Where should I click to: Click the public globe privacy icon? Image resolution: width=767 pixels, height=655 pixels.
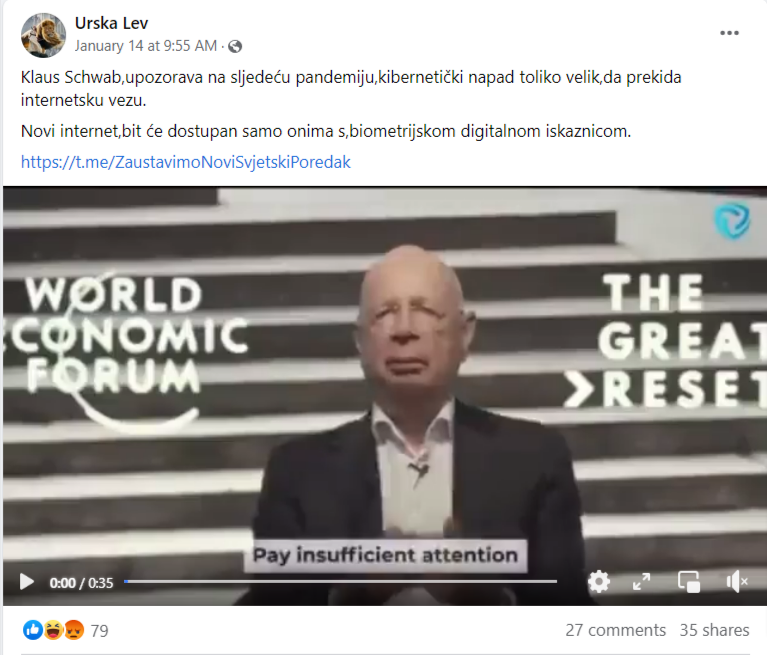point(235,46)
